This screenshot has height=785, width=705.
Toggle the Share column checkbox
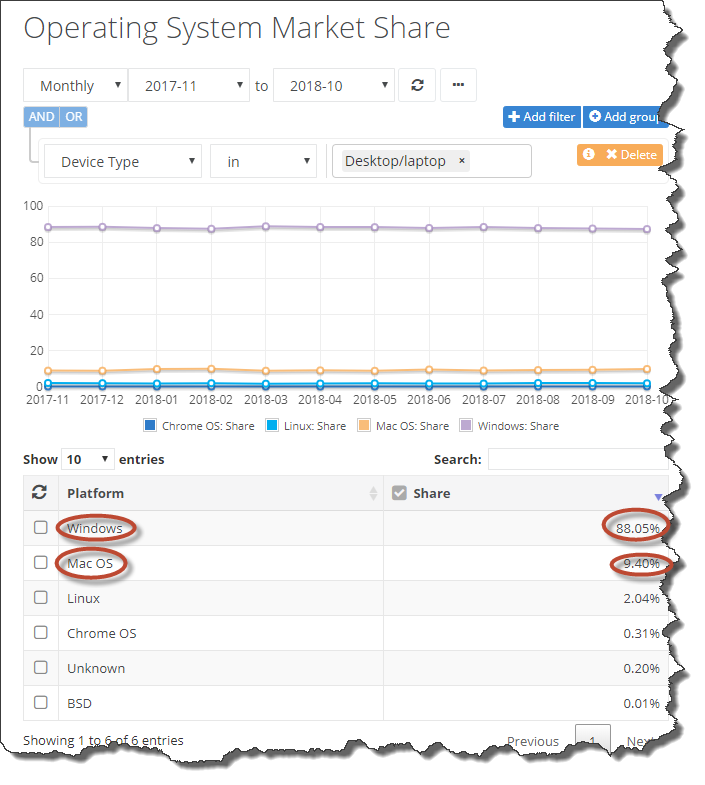(x=399, y=493)
